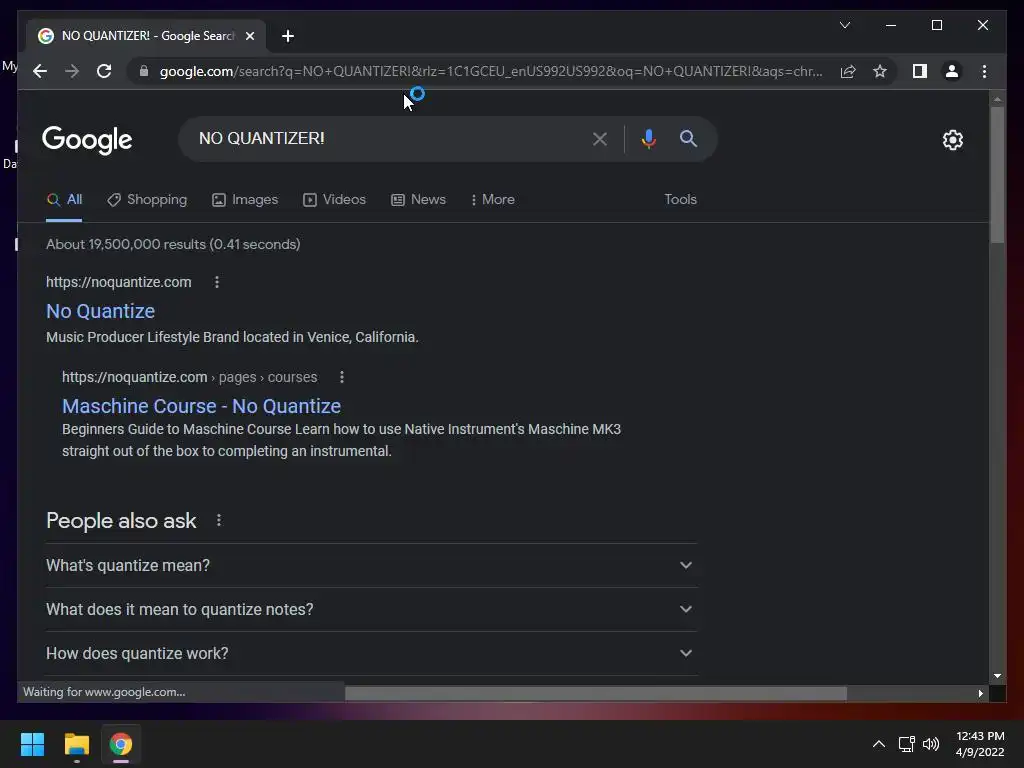
Task: Clear the search box text
Action: (600, 138)
